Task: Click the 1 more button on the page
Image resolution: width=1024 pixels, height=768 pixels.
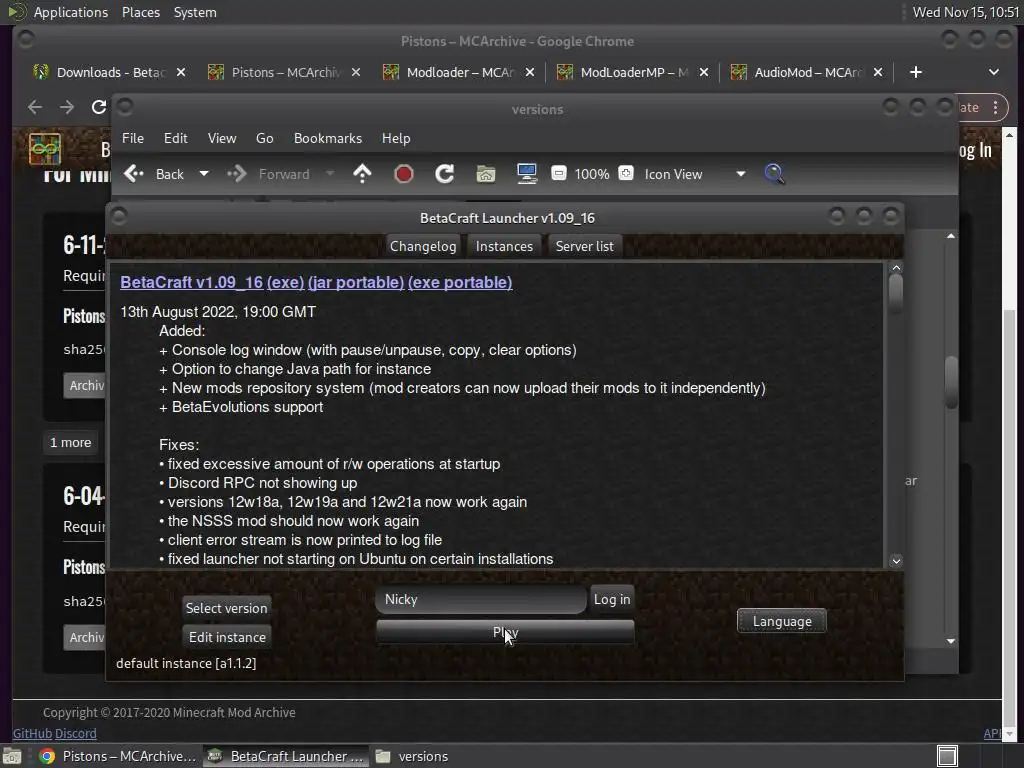Action: pos(71,443)
